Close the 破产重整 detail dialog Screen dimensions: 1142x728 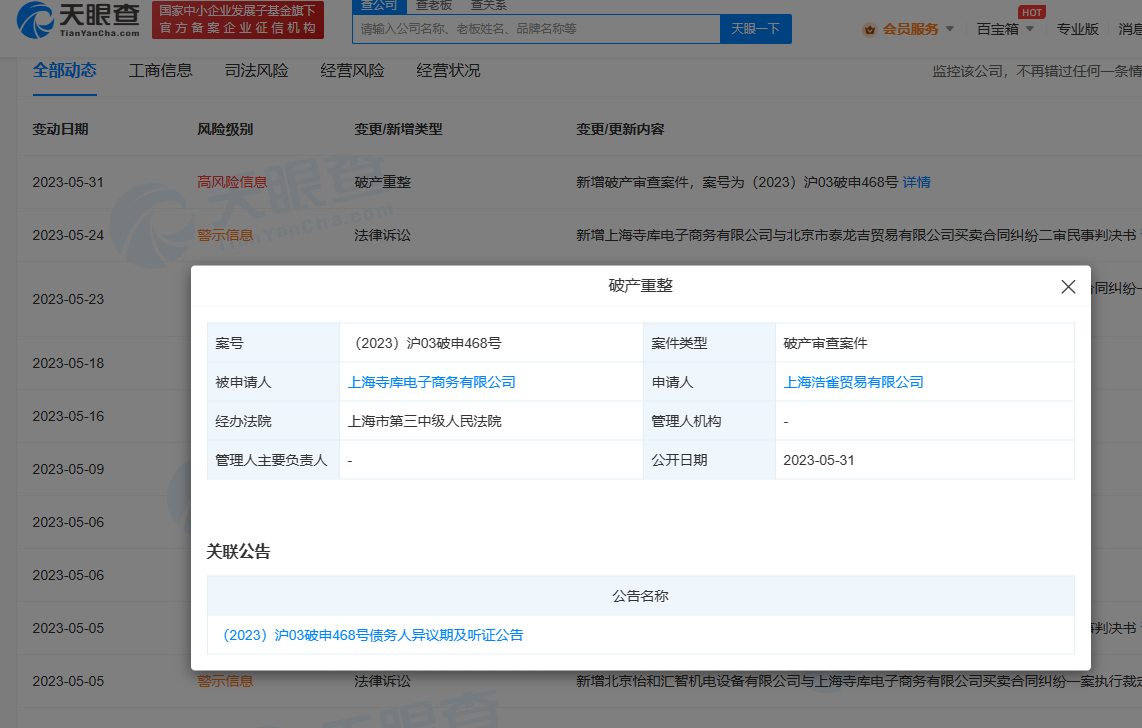pos(1068,286)
